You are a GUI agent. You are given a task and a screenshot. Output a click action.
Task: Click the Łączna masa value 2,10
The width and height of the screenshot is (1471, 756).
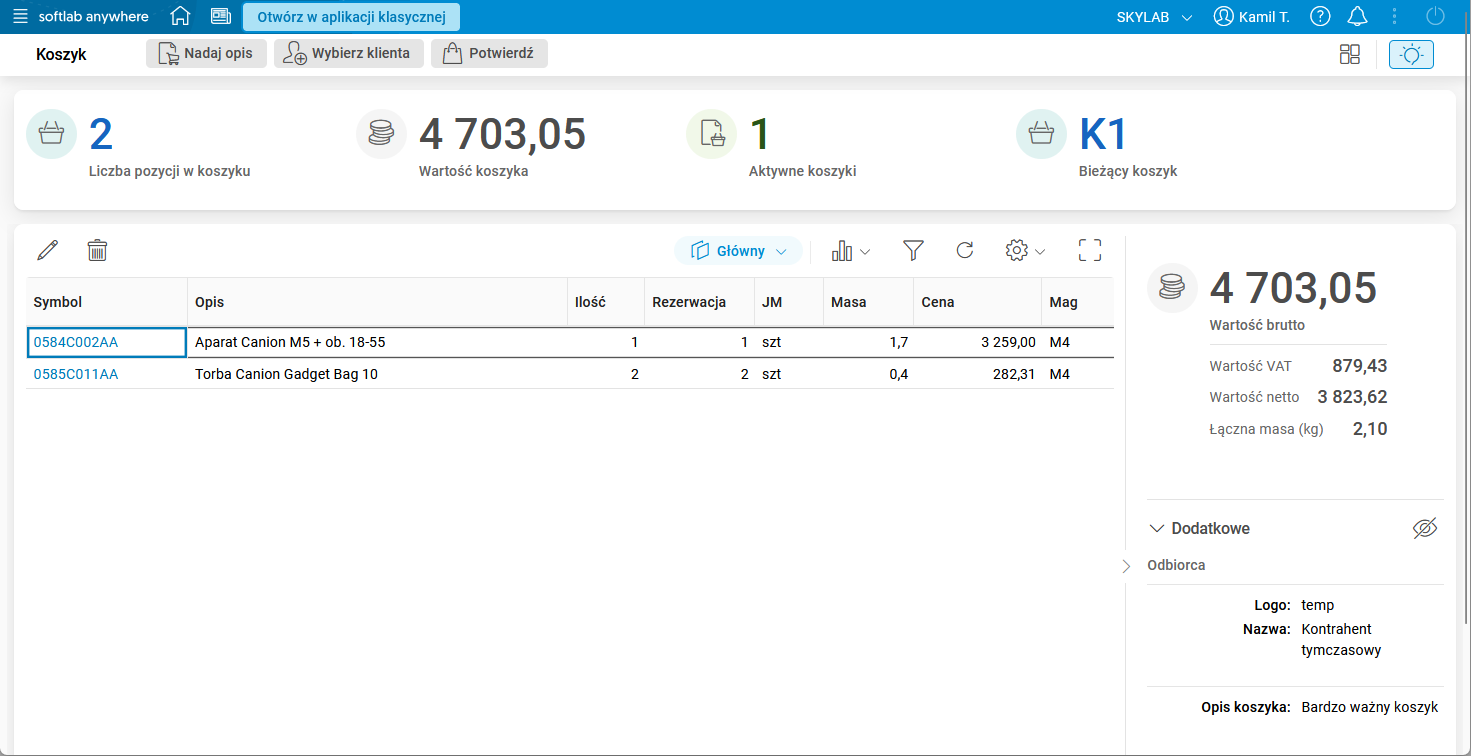[1370, 429]
